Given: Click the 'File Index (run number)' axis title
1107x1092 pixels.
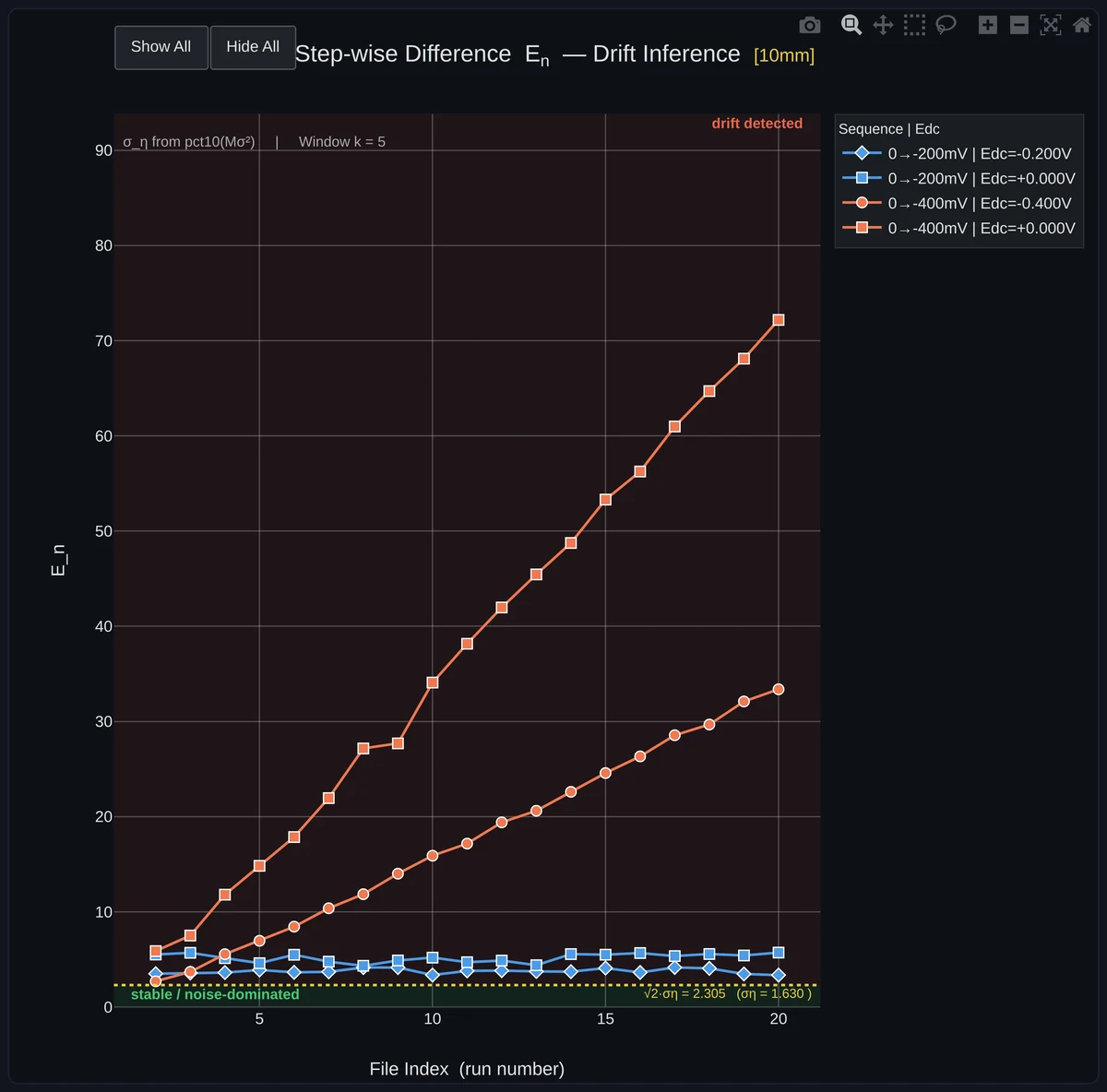Looking at the screenshot, I should pos(467,1069).
